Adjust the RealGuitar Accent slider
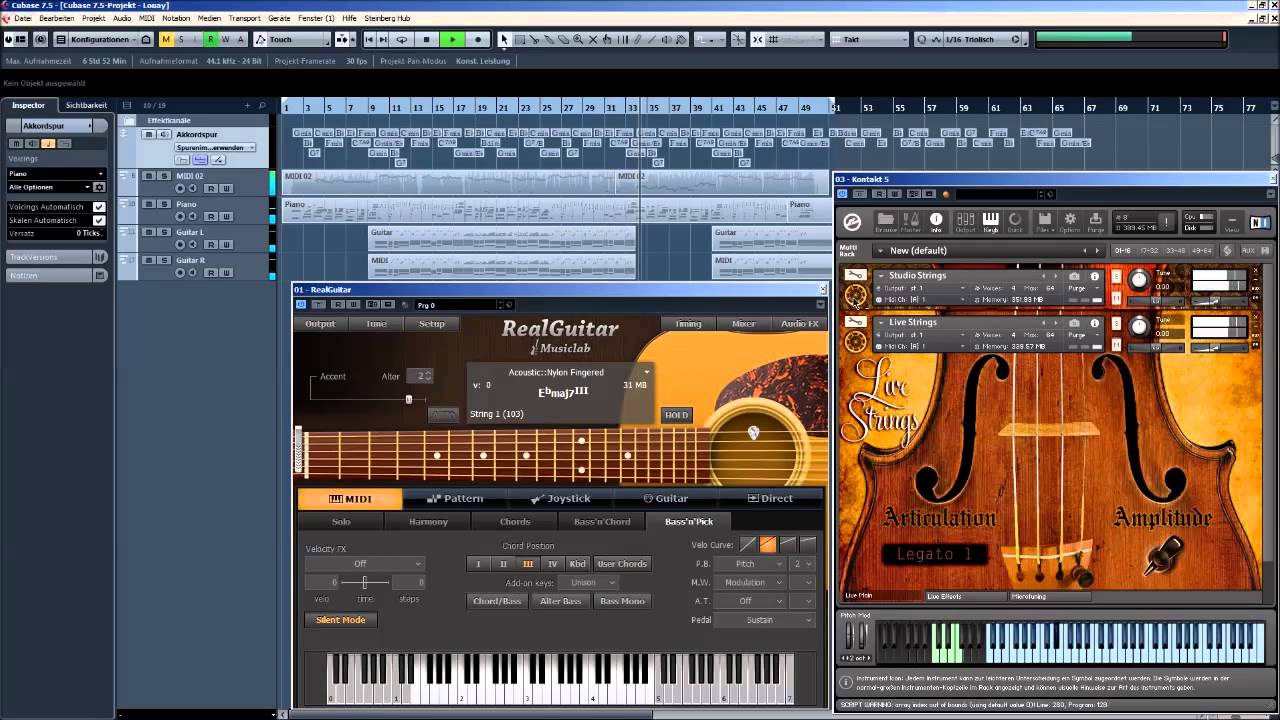The height and width of the screenshot is (720, 1280). coord(408,399)
